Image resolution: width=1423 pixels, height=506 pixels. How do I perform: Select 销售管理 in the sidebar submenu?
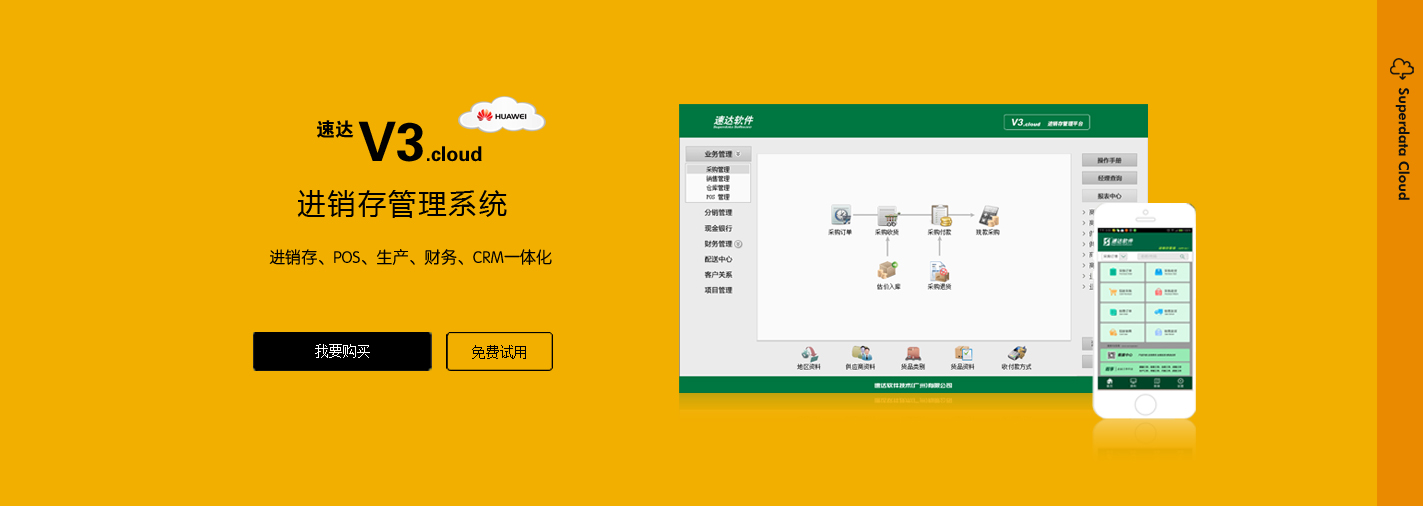pyautogui.click(x=718, y=179)
